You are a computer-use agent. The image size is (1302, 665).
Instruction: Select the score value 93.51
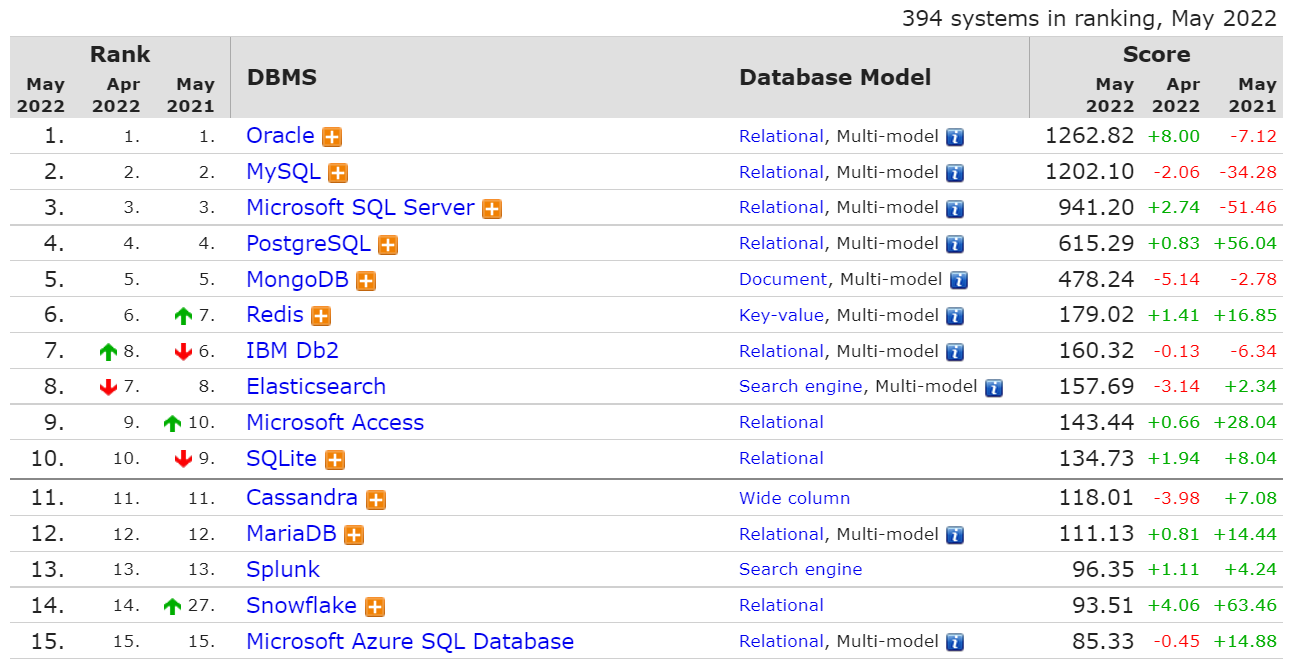coord(1104,606)
